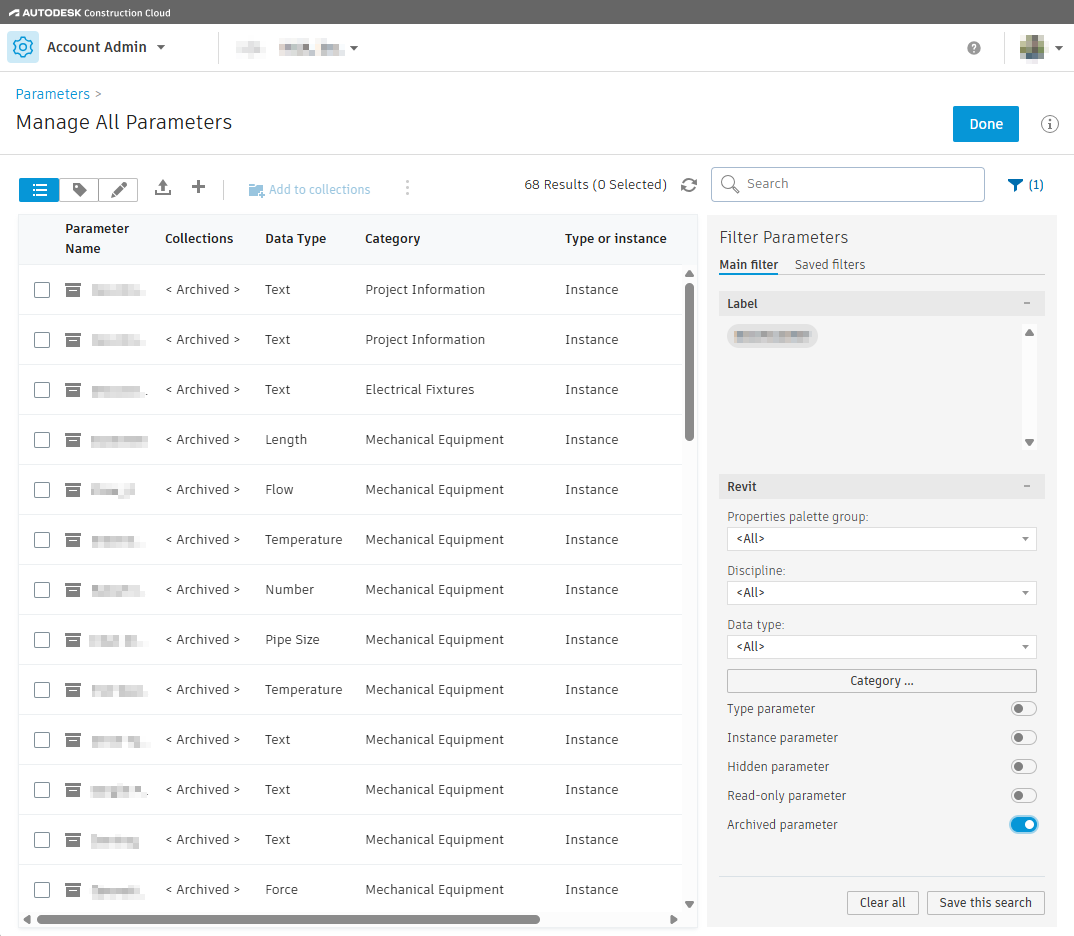
Task: Click the plus icon to add a parameter
Action: 197,188
